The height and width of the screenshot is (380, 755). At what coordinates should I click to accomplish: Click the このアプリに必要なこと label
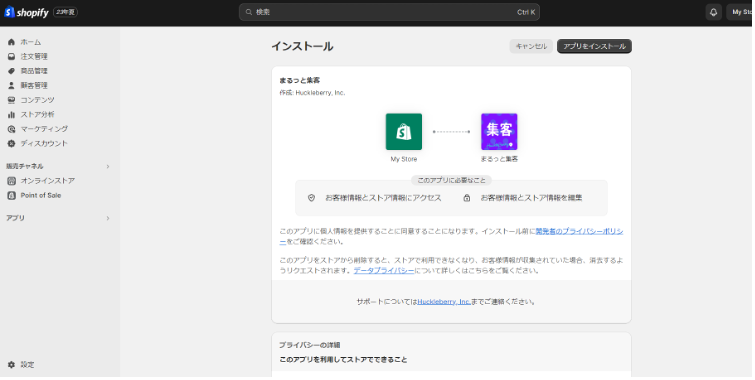pos(451,180)
